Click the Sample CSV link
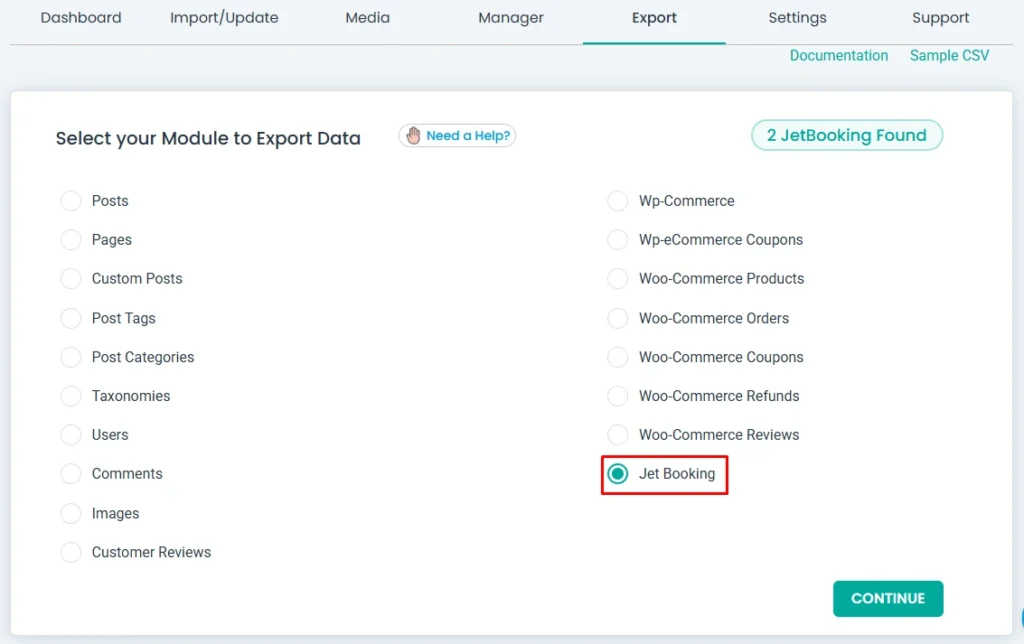Image resolution: width=1024 pixels, height=644 pixels. (x=949, y=56)
